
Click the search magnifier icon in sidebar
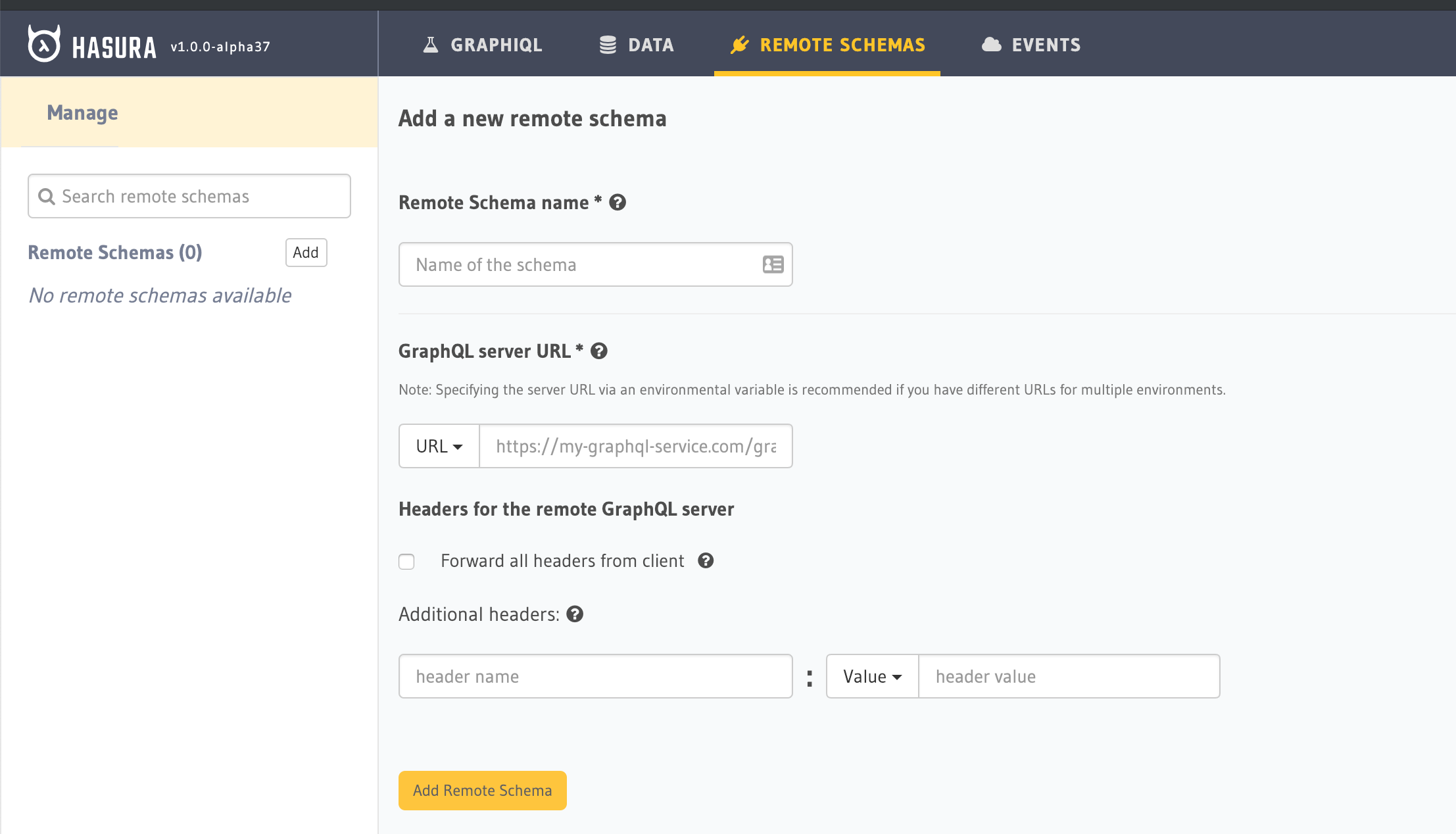pos(46,197)
